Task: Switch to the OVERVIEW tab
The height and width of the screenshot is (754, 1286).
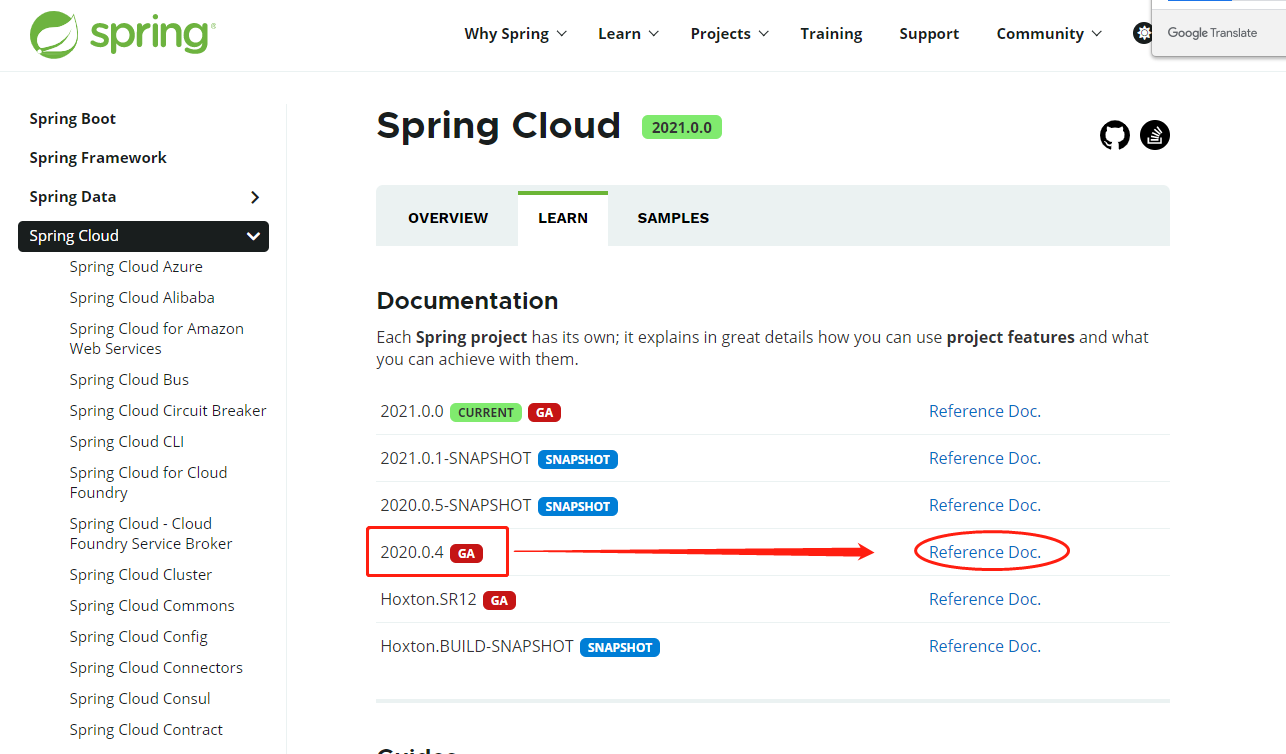Action: tap(448, 218)
